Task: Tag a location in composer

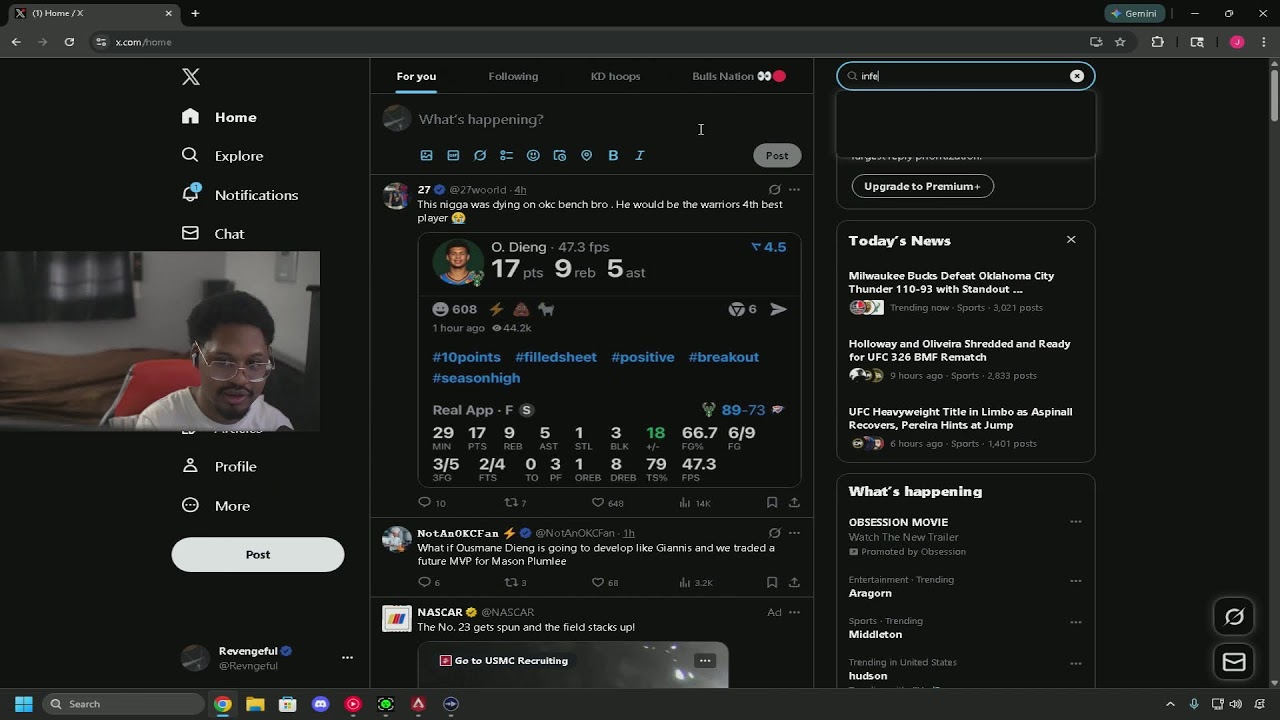Action: coord(587,155)
